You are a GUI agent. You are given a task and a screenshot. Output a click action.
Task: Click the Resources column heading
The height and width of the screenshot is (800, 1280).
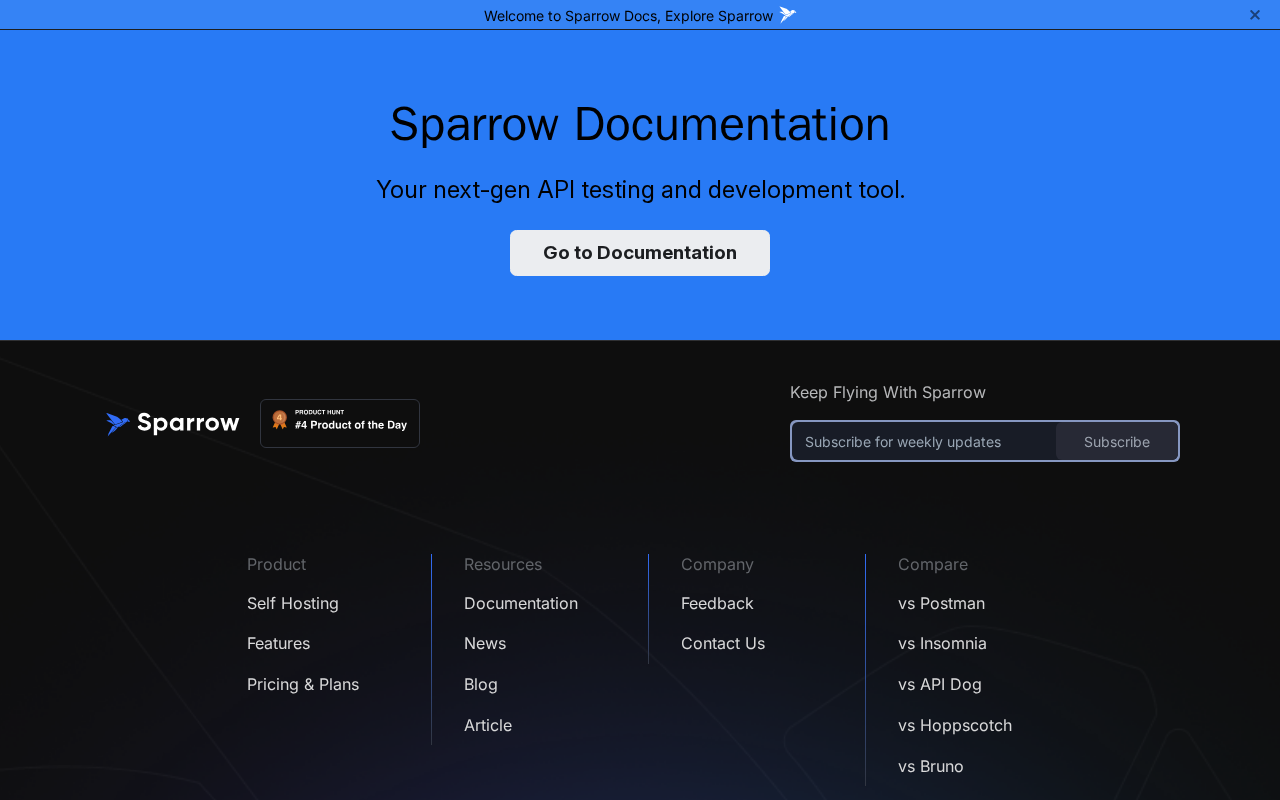[503, 564]
